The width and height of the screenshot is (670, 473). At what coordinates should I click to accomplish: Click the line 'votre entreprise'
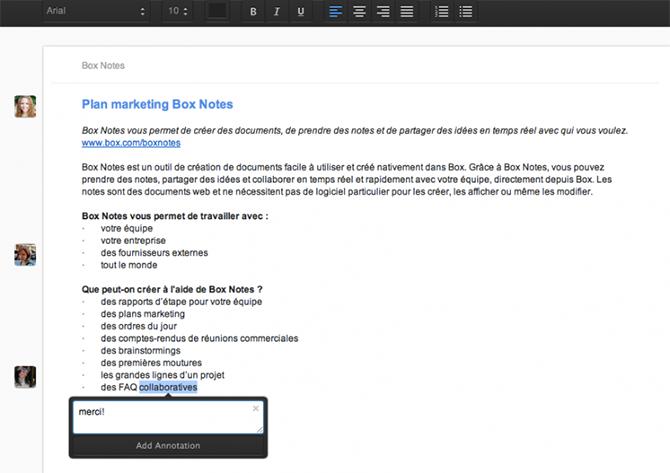(x=133, y=241)
